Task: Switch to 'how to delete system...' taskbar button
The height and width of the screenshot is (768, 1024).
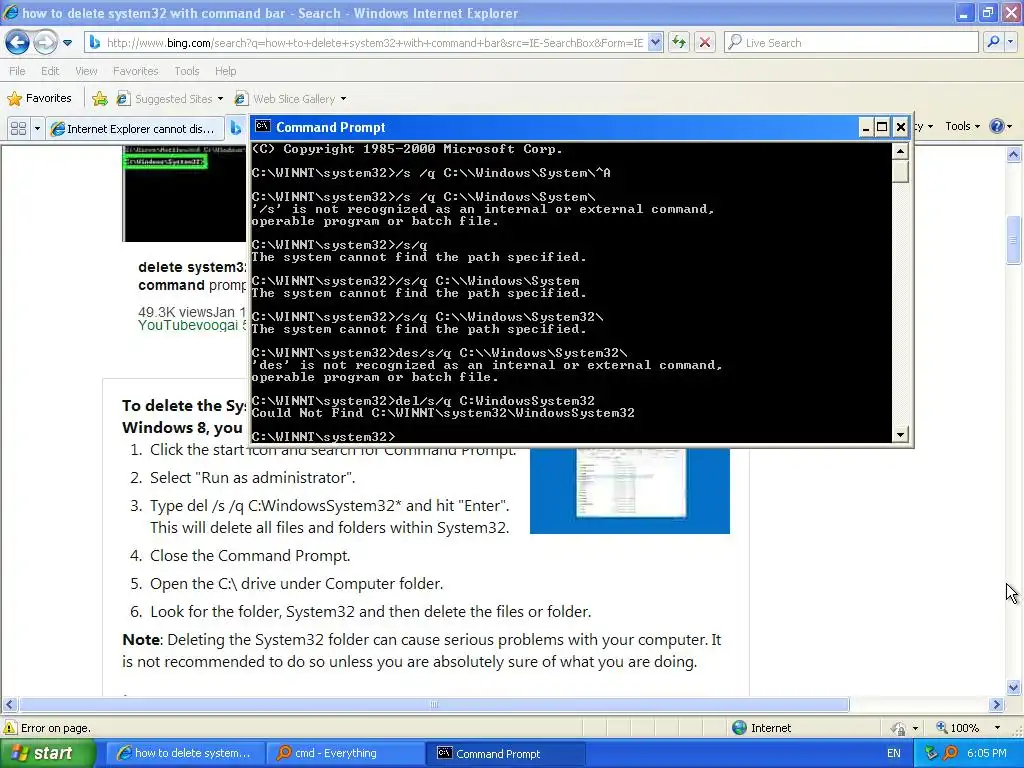Action: click(x=184, y=753)
